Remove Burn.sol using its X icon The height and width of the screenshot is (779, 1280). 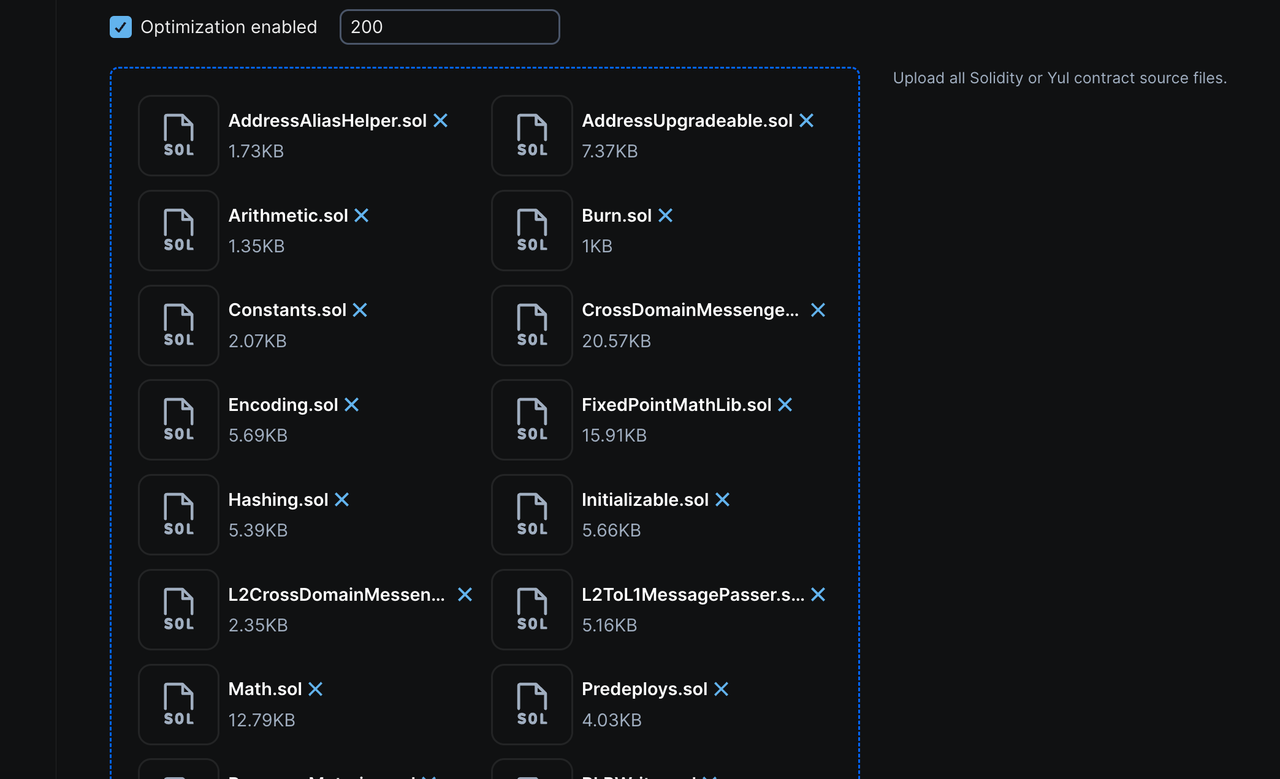tap(665, 216)
